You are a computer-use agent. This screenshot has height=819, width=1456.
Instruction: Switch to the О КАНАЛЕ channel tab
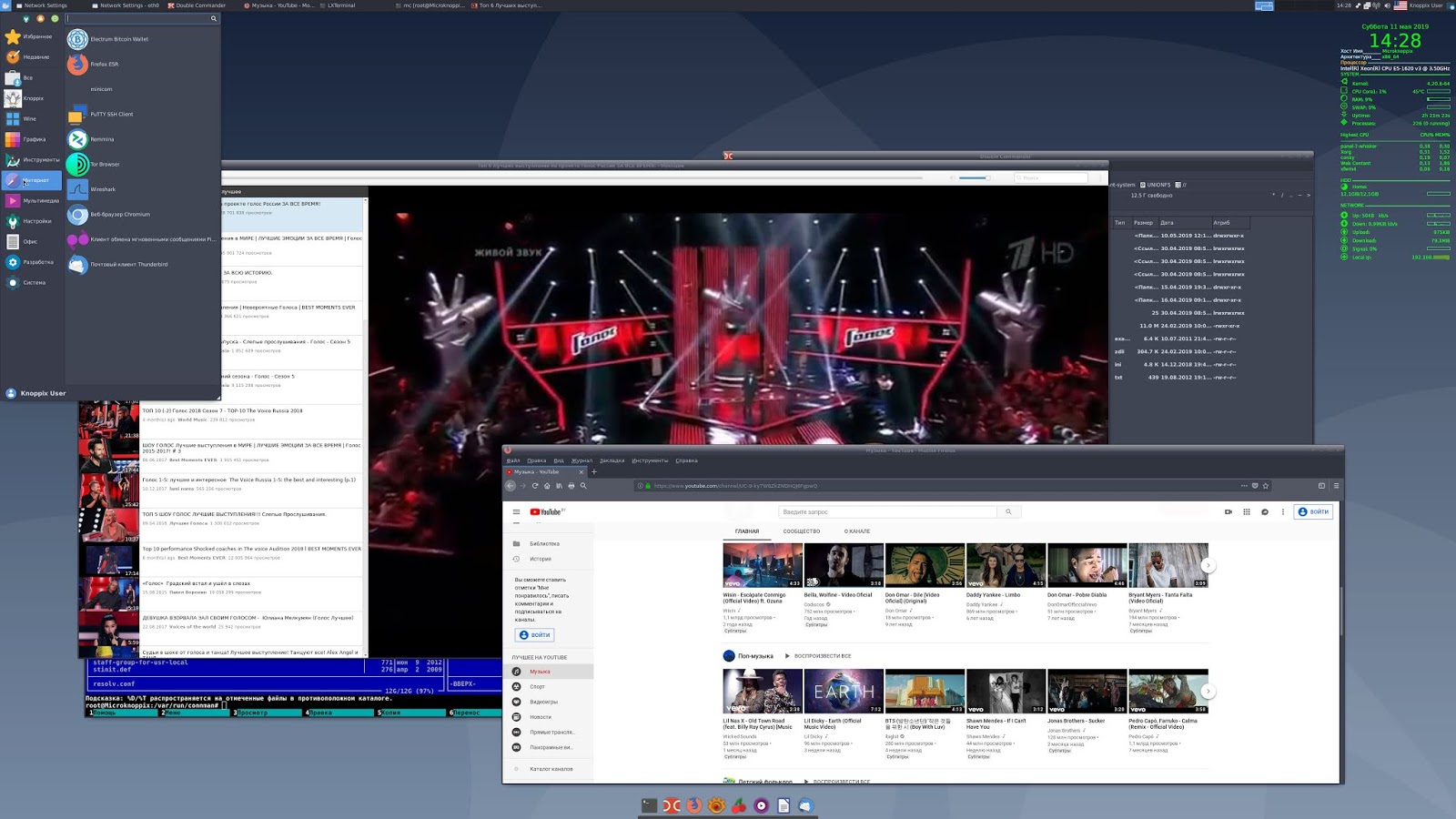point(857,531)
